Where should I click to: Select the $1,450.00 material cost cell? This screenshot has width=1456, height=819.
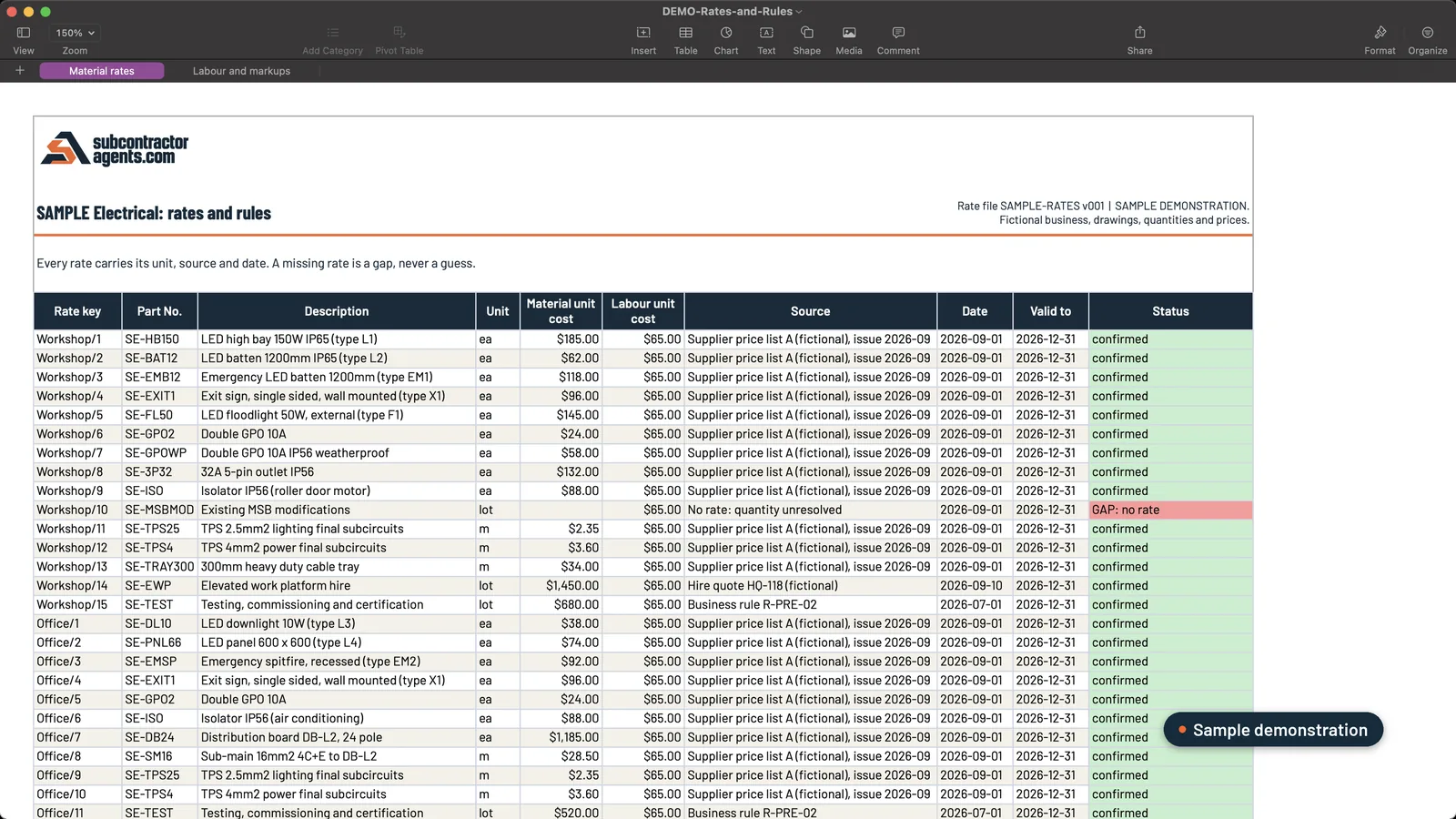(561, 586)
